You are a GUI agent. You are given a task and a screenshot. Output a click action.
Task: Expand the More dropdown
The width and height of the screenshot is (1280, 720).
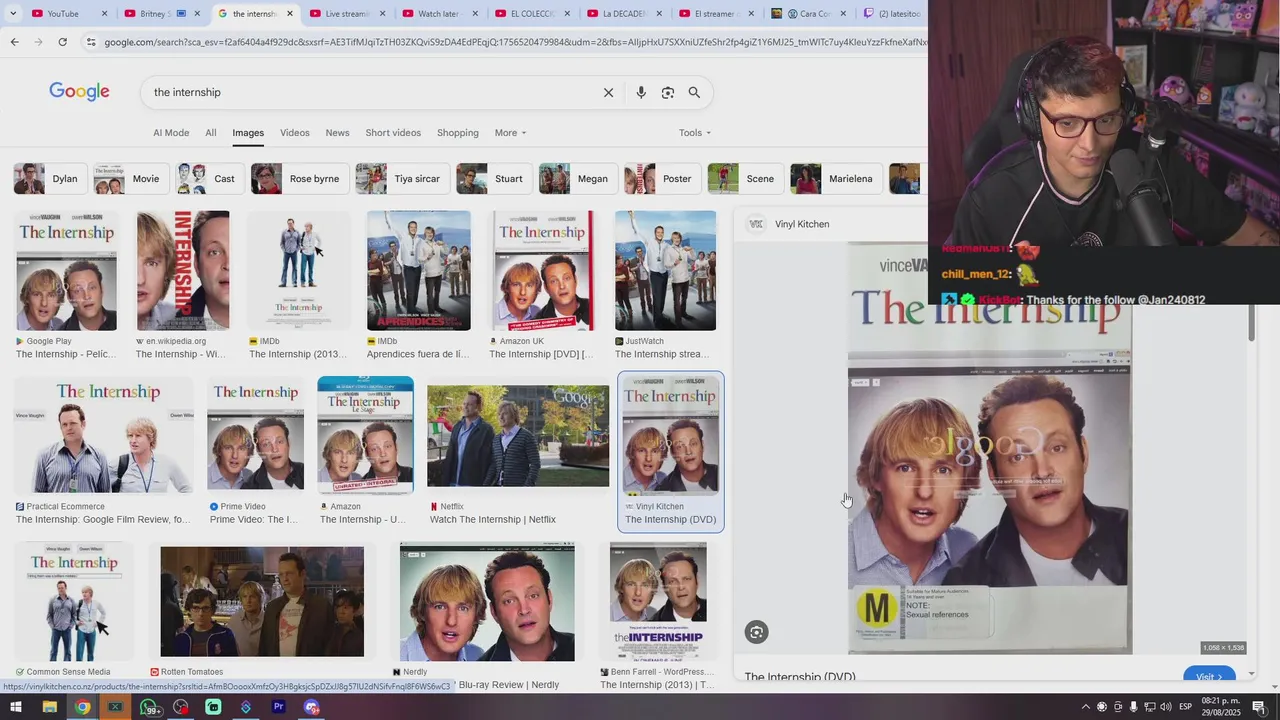pyautogui.click(x=510, y=133)
